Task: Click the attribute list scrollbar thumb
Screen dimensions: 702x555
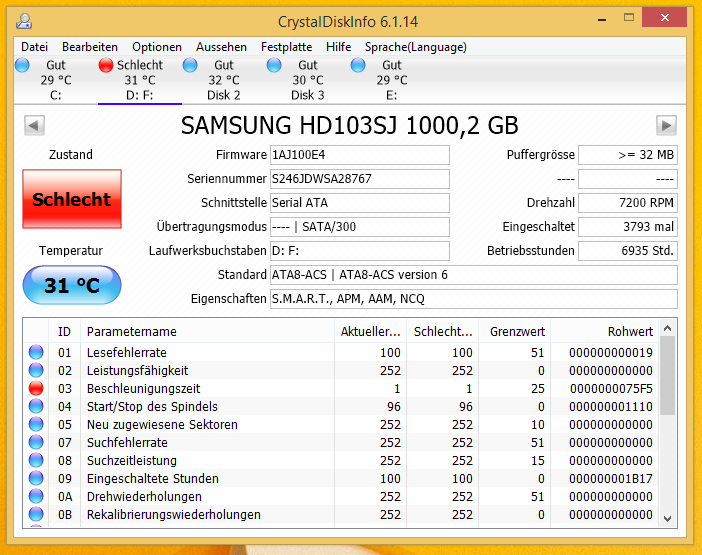Action: (668, 376)
